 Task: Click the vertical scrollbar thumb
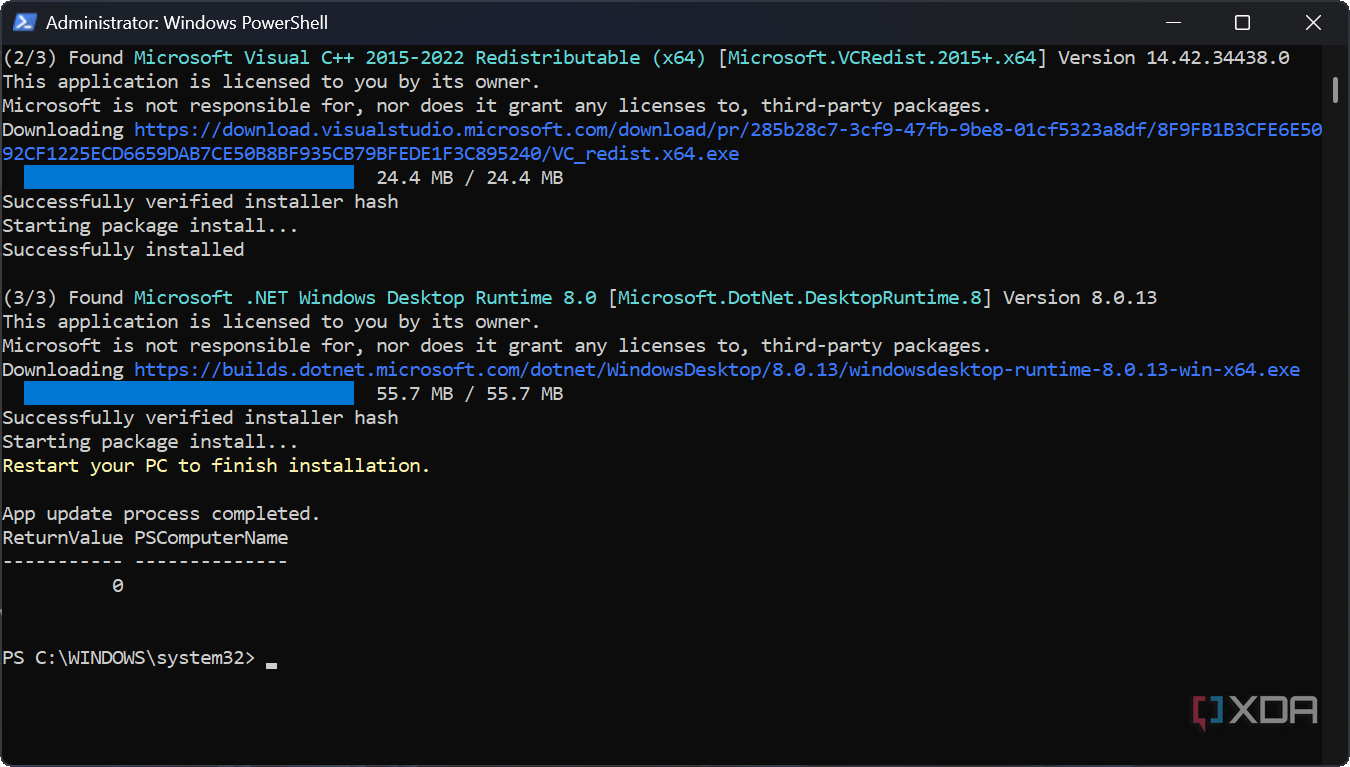click(1336, 89)
